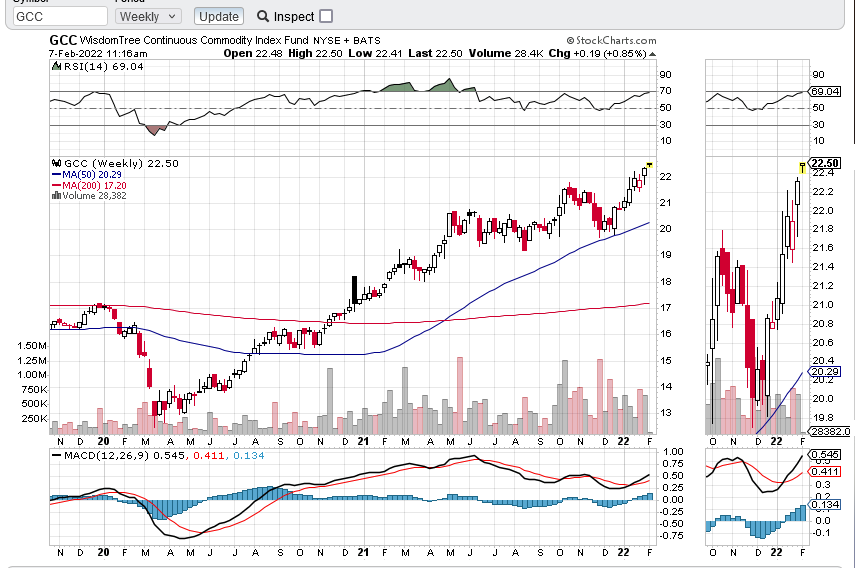855x568 pixels.
Task: Click the GCC symbol input field
Action: click(x=62, y=16)
